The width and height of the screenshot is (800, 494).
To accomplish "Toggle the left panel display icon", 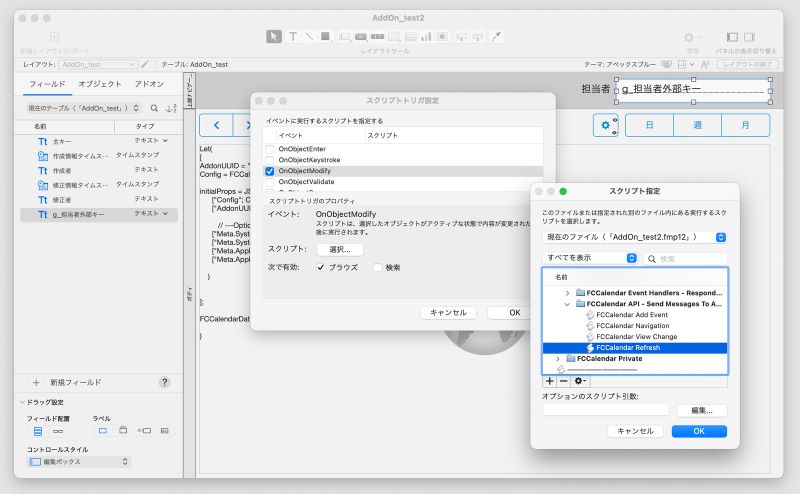I will (x=732, y=37).
